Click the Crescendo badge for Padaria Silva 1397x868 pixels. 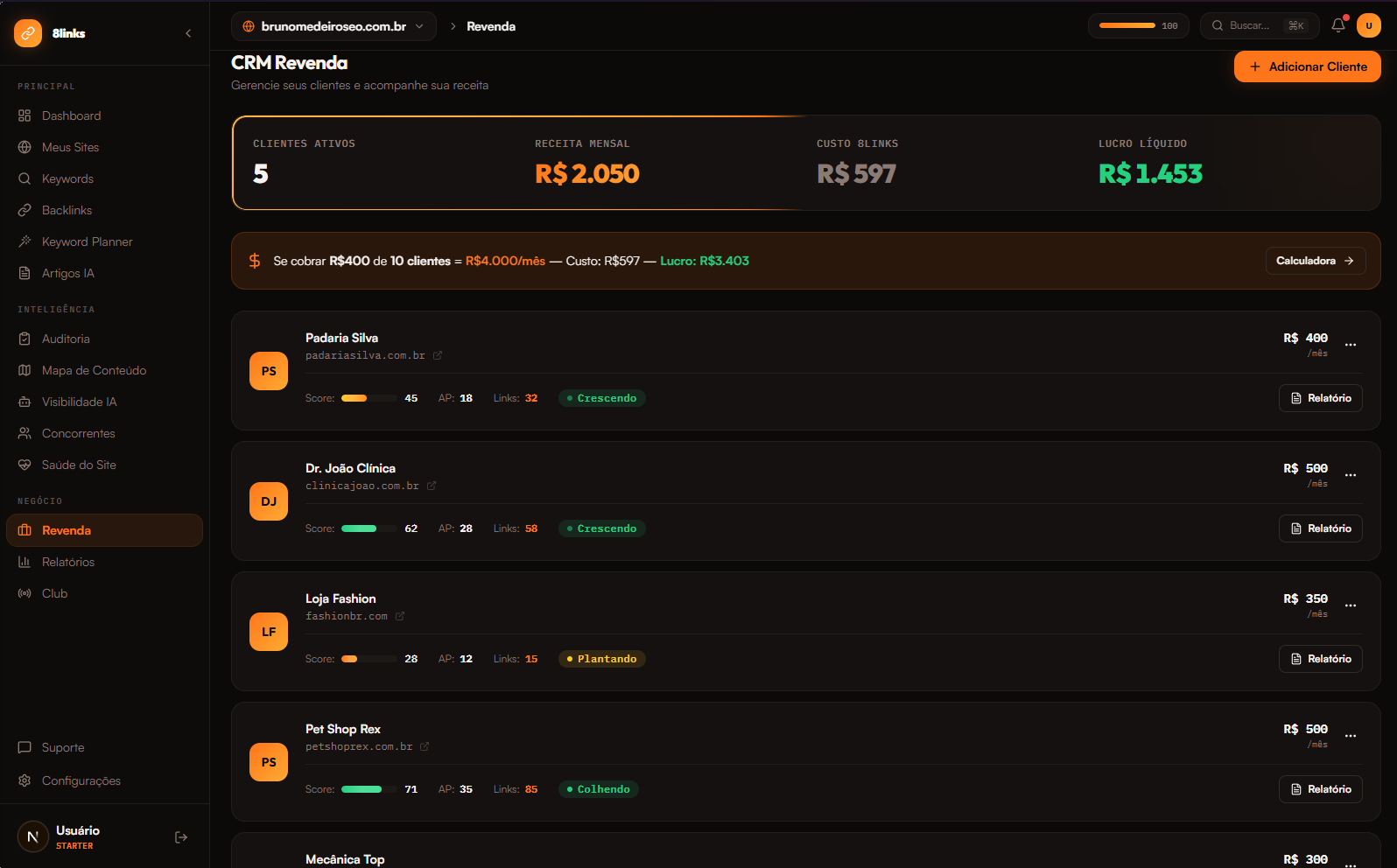tap(602, 398)
